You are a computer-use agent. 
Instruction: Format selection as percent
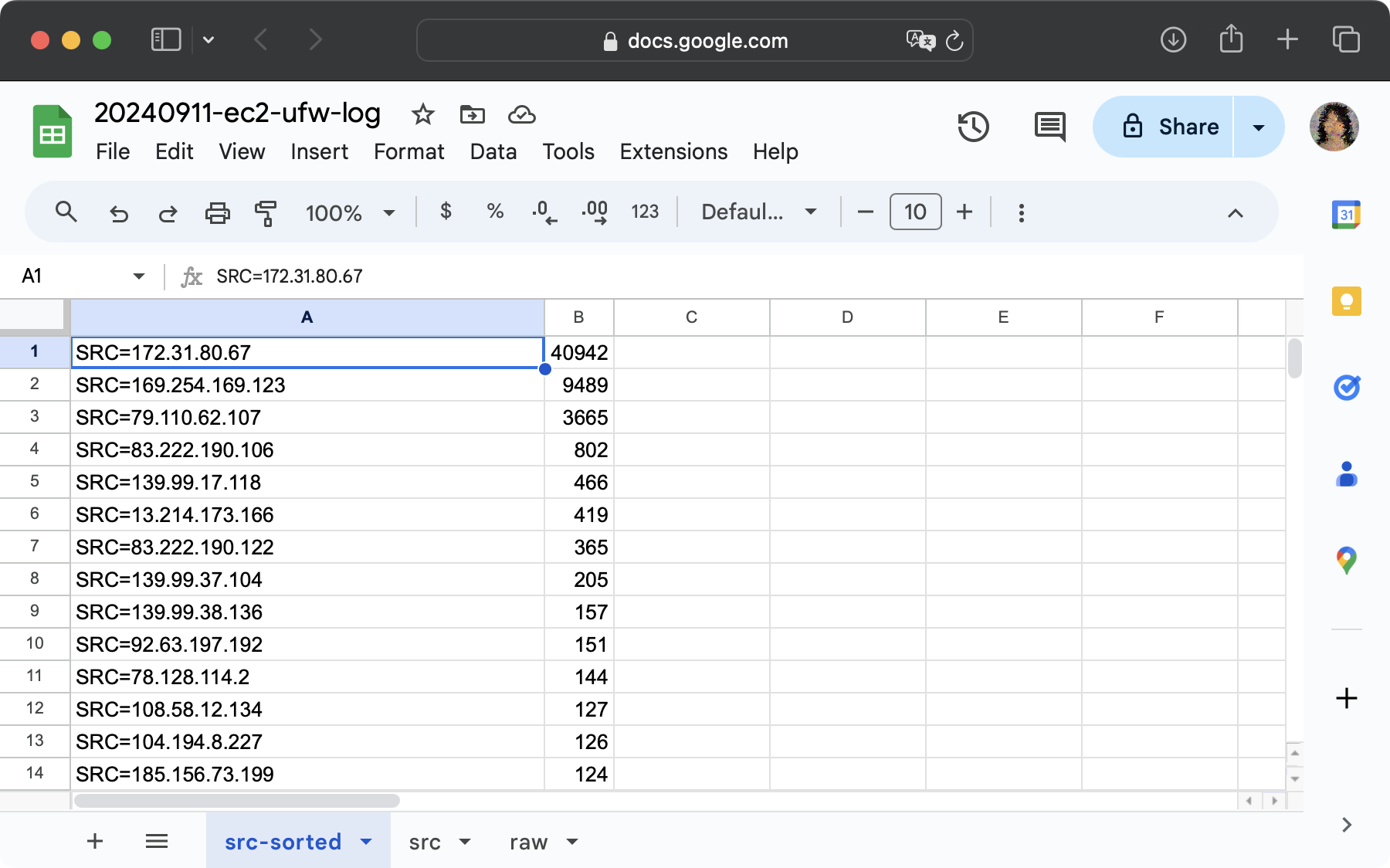(x=494, y=212)
